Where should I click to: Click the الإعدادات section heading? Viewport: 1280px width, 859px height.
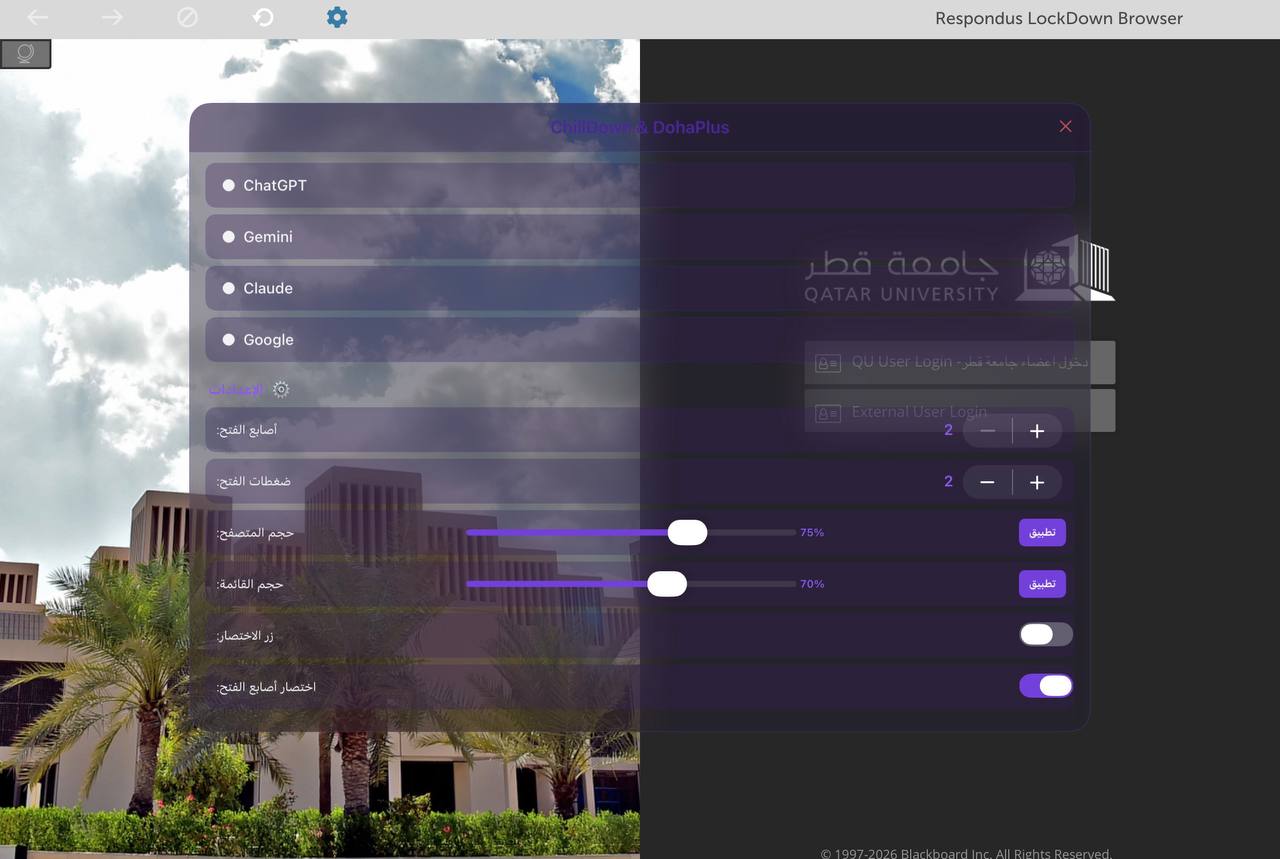[236, 389]
